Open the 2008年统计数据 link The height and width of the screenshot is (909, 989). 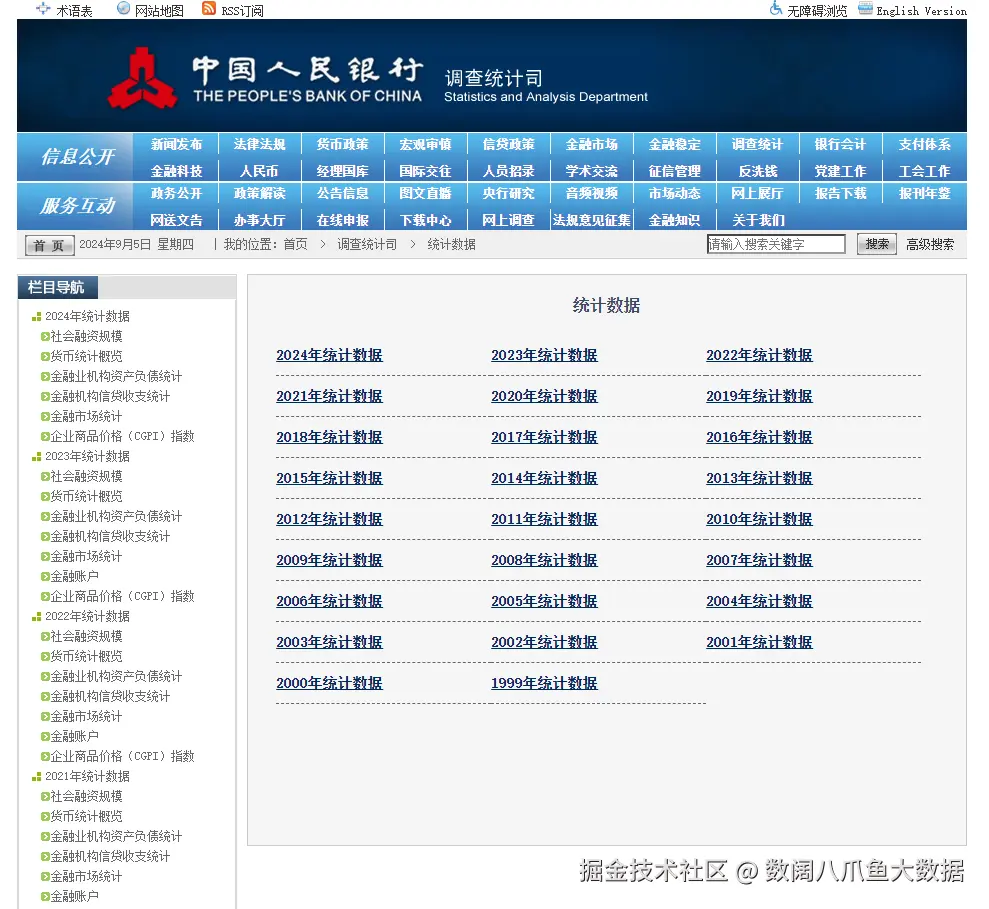point(544,561)
